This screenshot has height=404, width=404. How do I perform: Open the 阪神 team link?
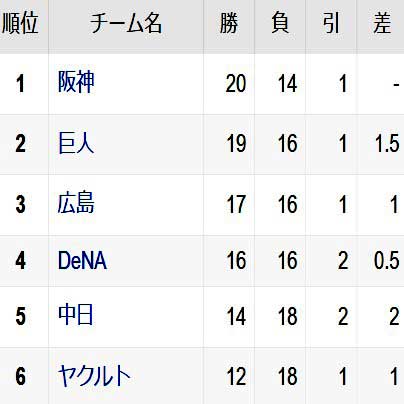pos(76,82)
